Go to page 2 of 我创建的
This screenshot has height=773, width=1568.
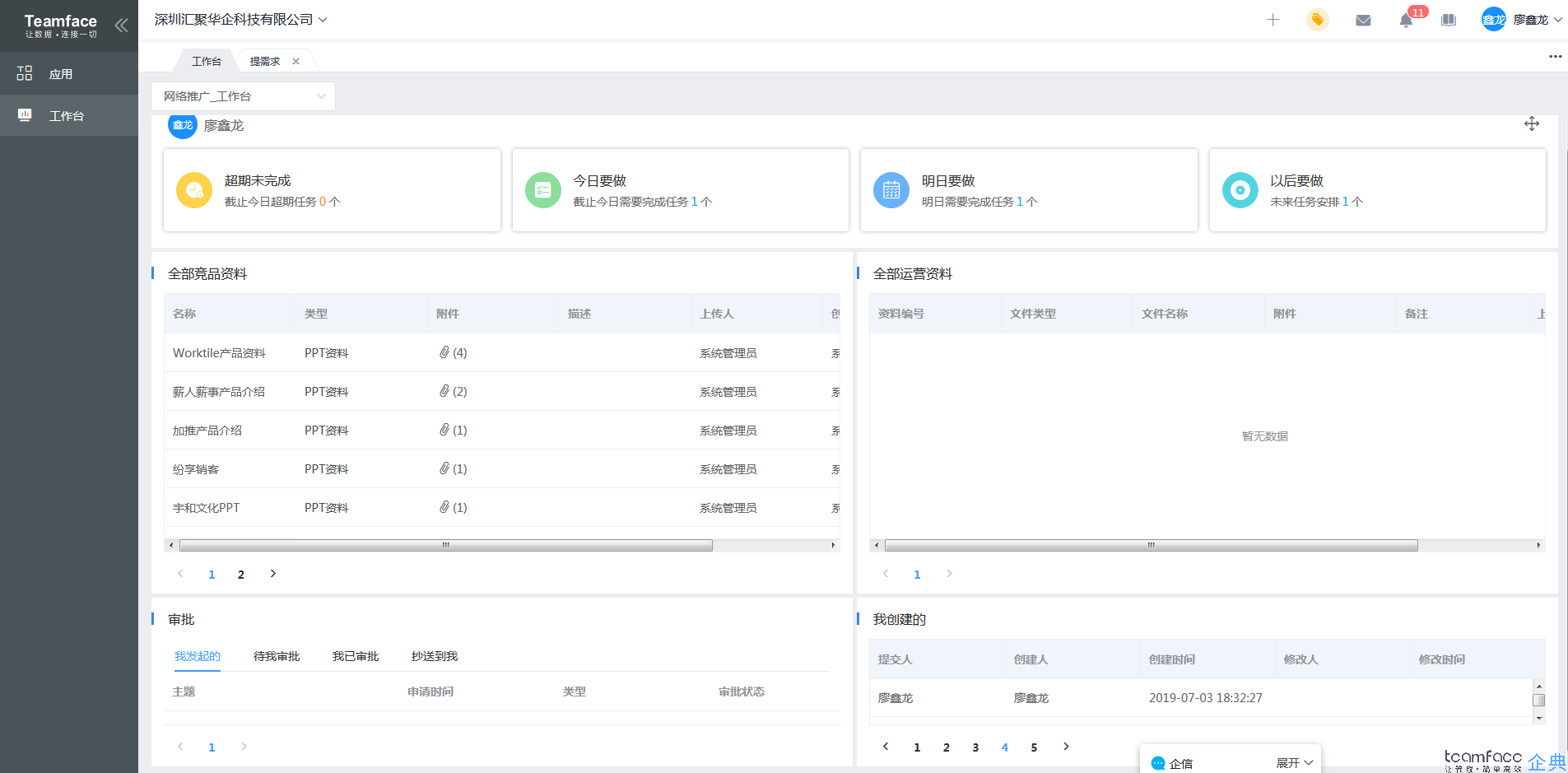pyautogui.click(x=947, y=747)
